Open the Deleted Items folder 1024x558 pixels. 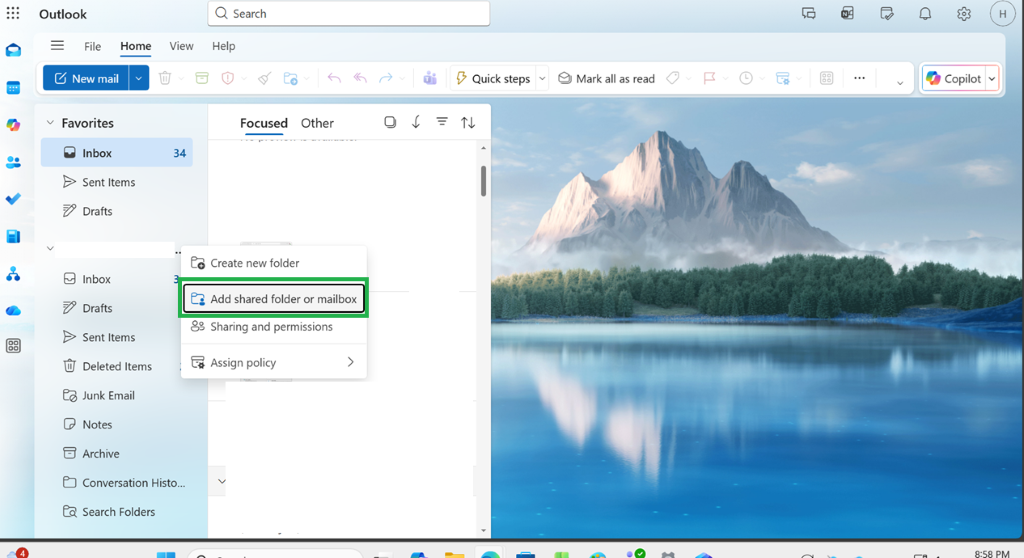pos(117,366)
